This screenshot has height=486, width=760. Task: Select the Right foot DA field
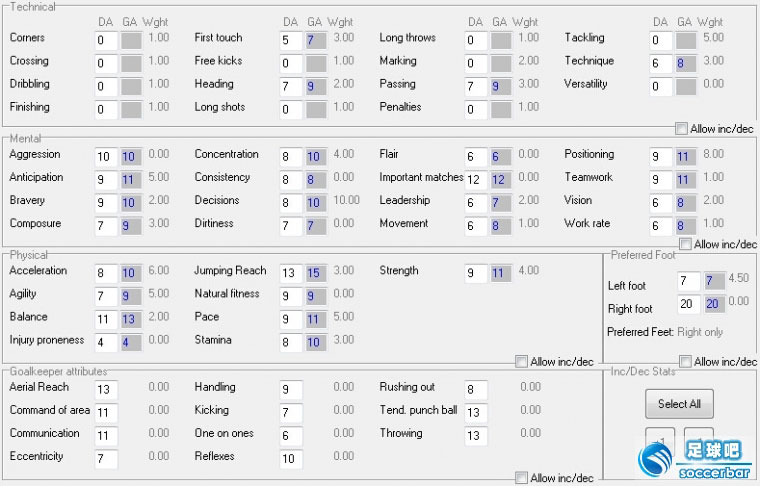click(x=689, y=304)
